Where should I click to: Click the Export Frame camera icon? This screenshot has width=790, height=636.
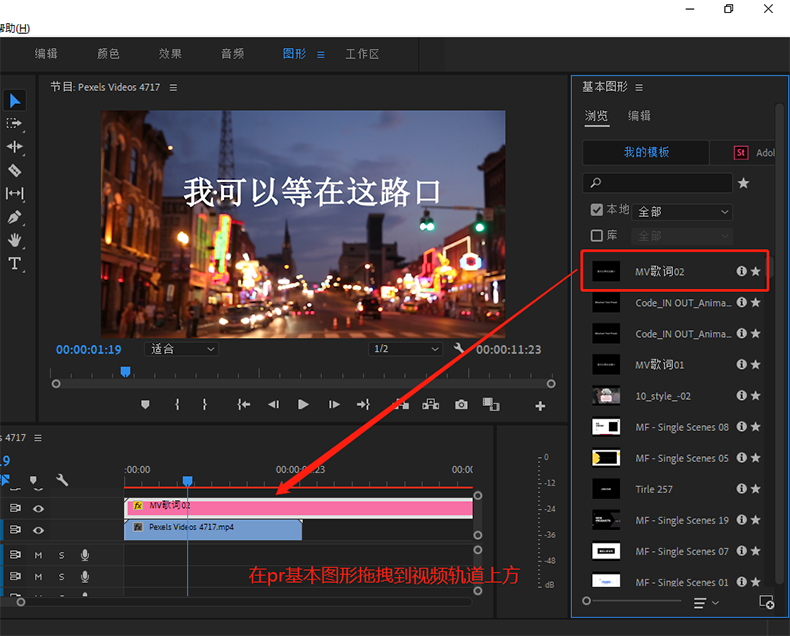[x=461, y=405]
